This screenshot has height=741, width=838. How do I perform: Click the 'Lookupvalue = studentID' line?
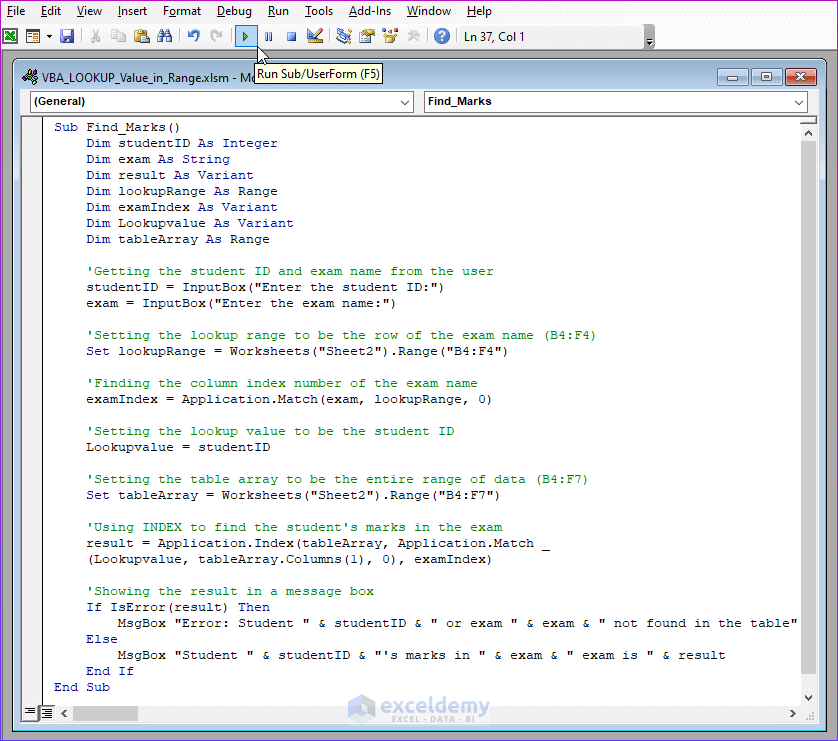(179, 448)
